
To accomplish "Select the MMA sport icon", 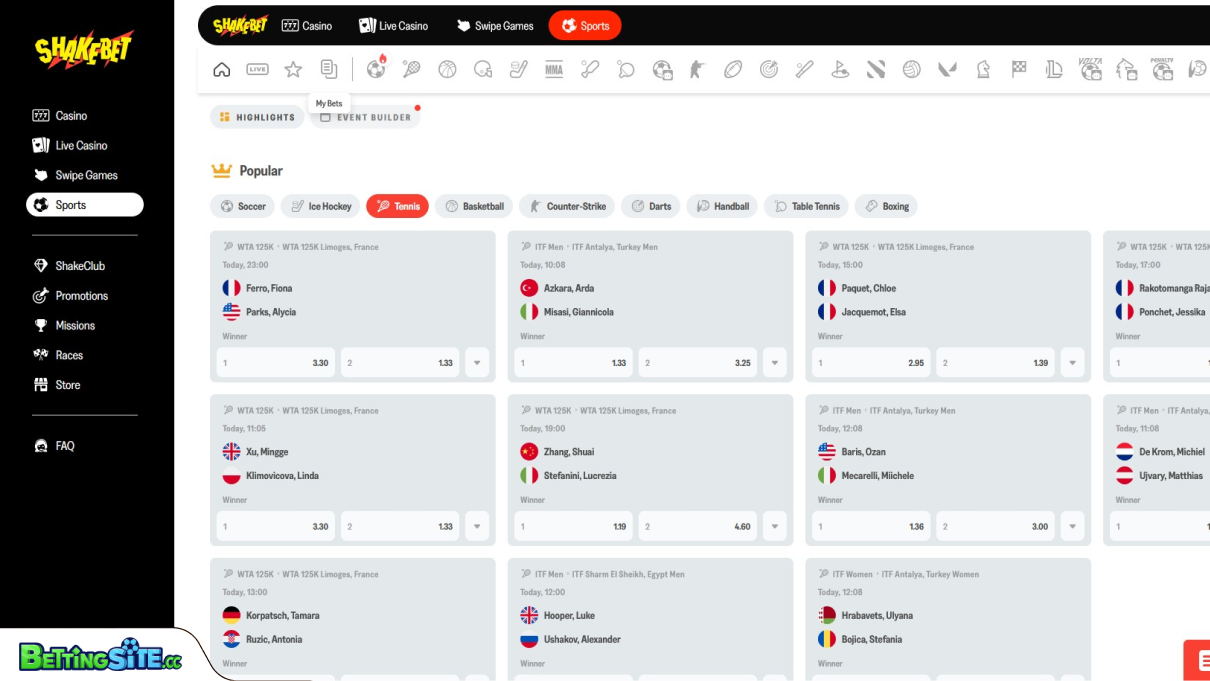I will click(554, 69).
